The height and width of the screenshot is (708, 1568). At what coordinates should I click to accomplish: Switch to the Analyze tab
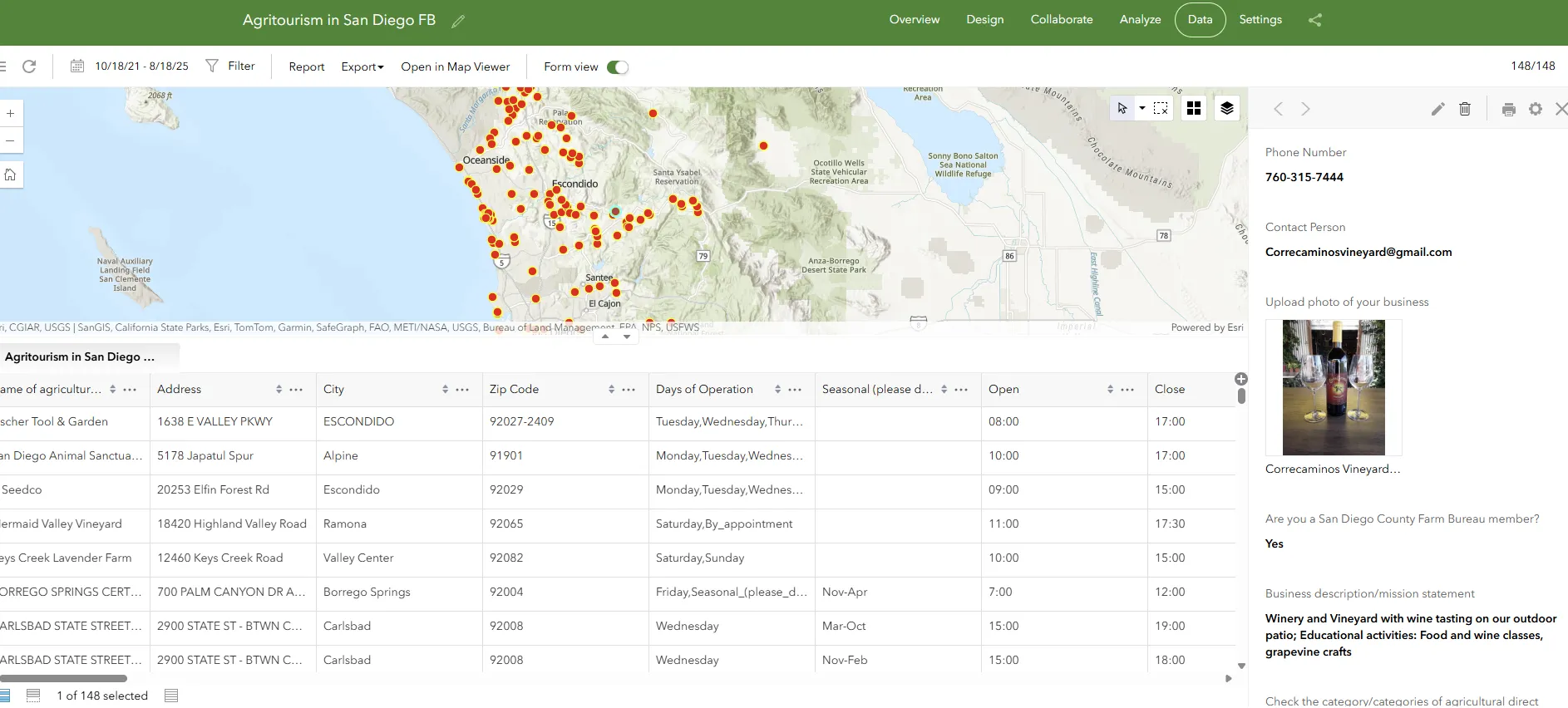(1140, 20)
